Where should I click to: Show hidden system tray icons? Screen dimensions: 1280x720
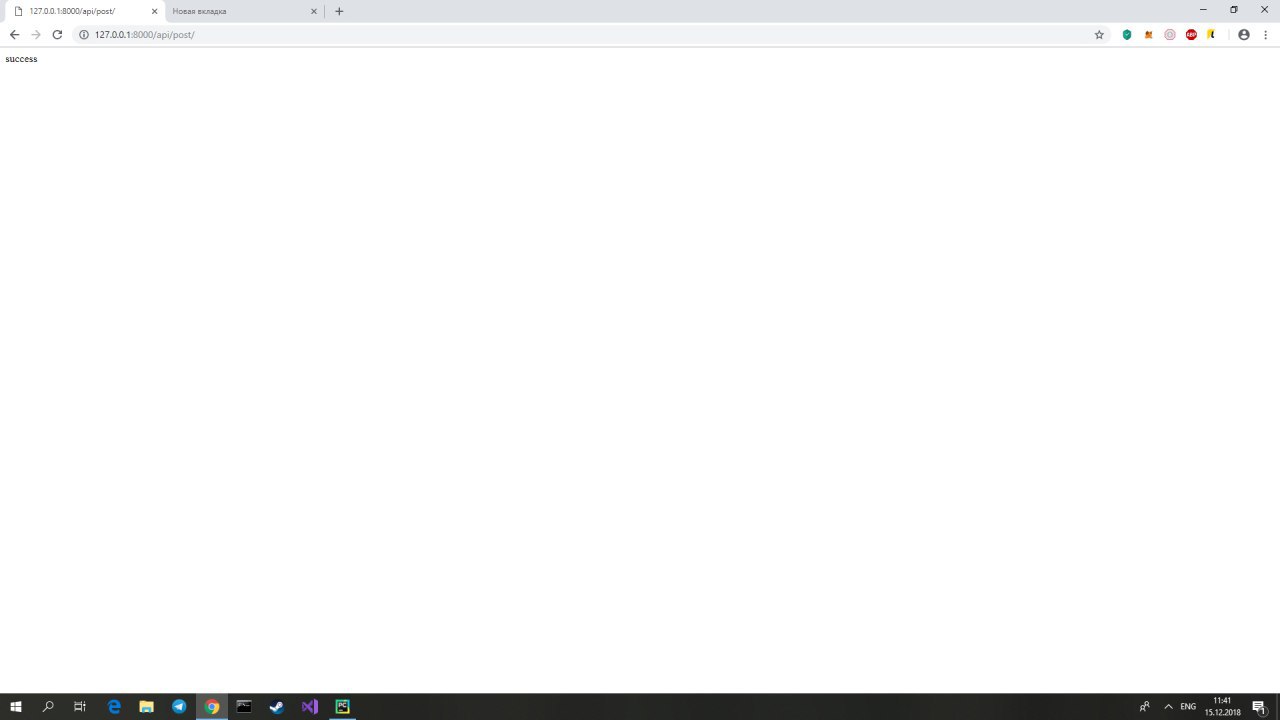tap(1168, 706)
